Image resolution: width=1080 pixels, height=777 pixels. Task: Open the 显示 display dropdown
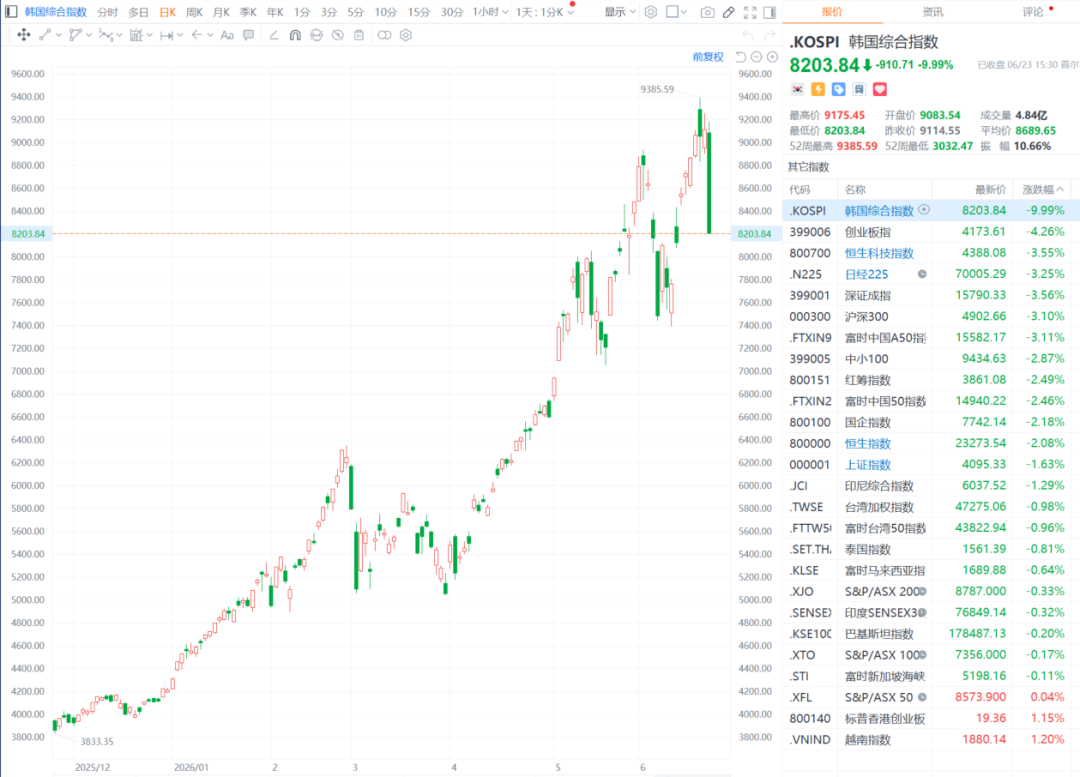(620, 12)
